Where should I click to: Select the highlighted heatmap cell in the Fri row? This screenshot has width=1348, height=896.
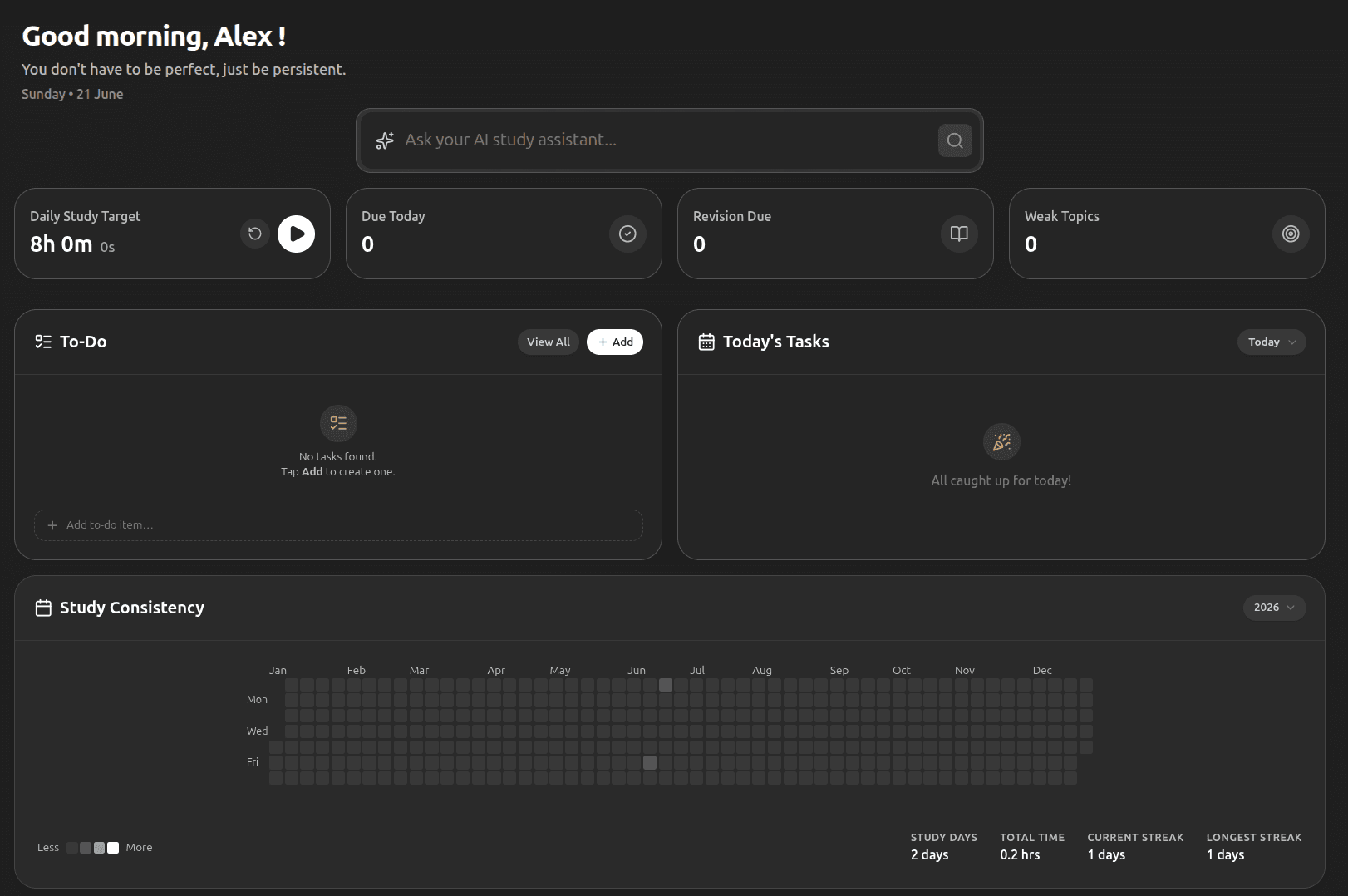[x=650, y=762]
